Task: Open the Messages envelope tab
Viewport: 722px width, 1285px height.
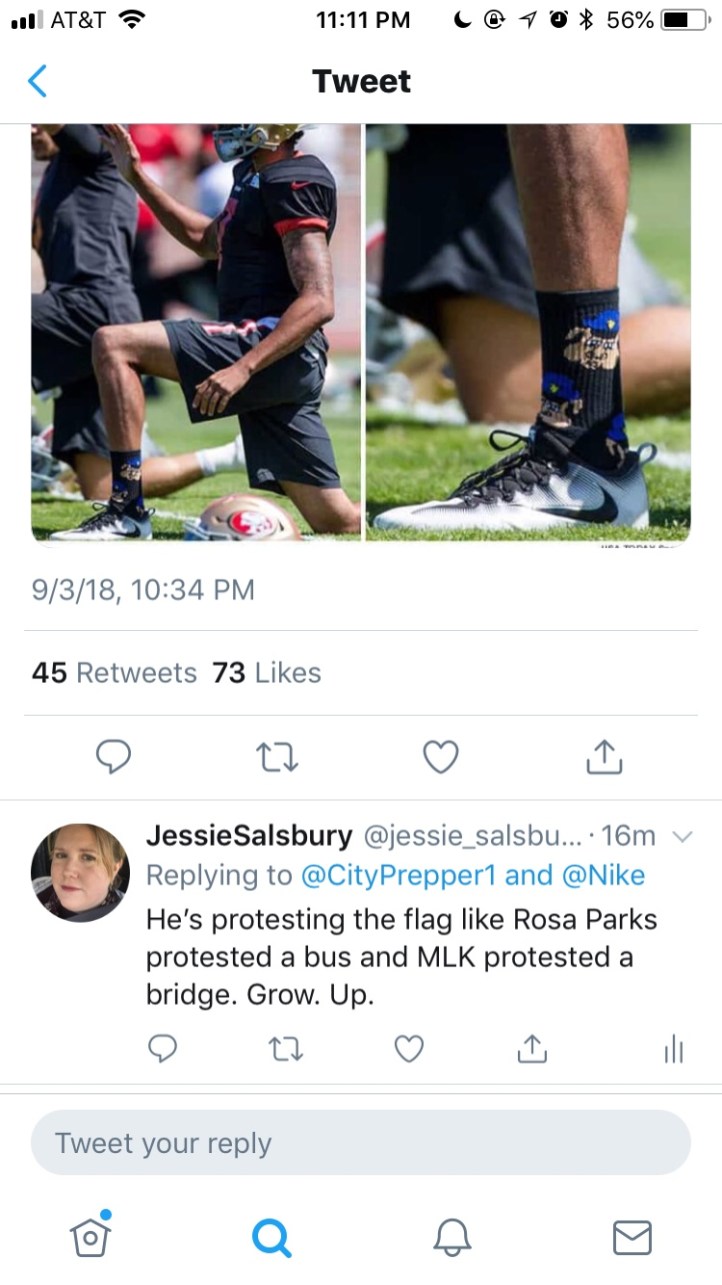Action: (x=631, y=1238)
